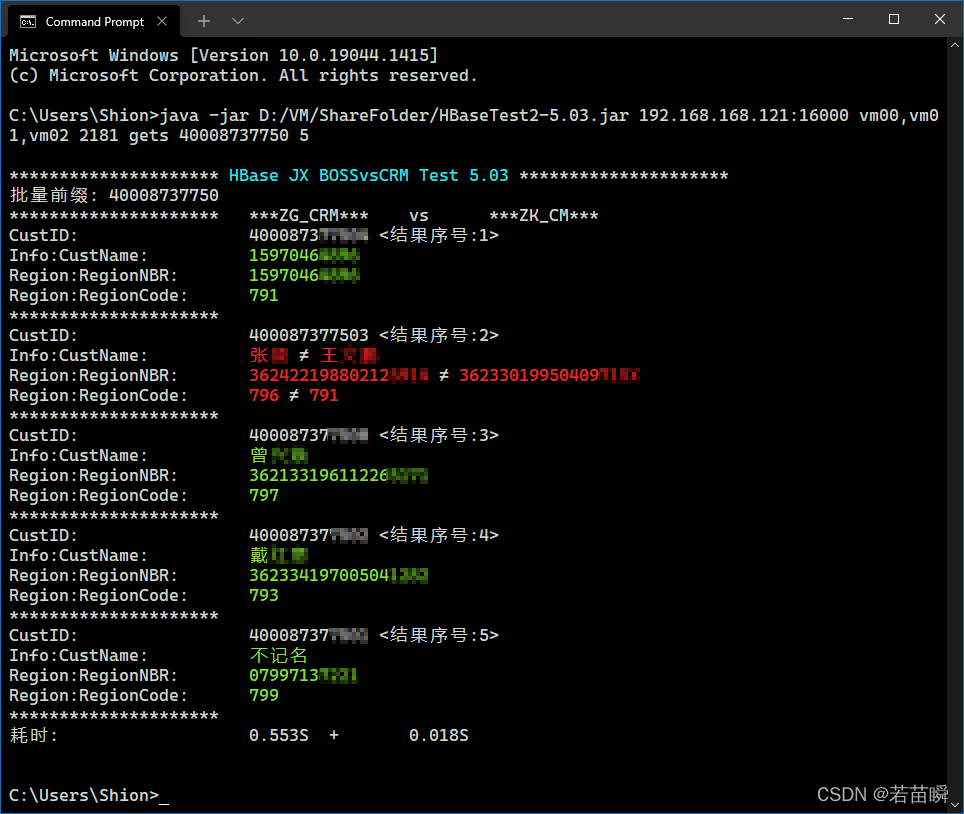Open a new tab with plus button

pos(204,22)
